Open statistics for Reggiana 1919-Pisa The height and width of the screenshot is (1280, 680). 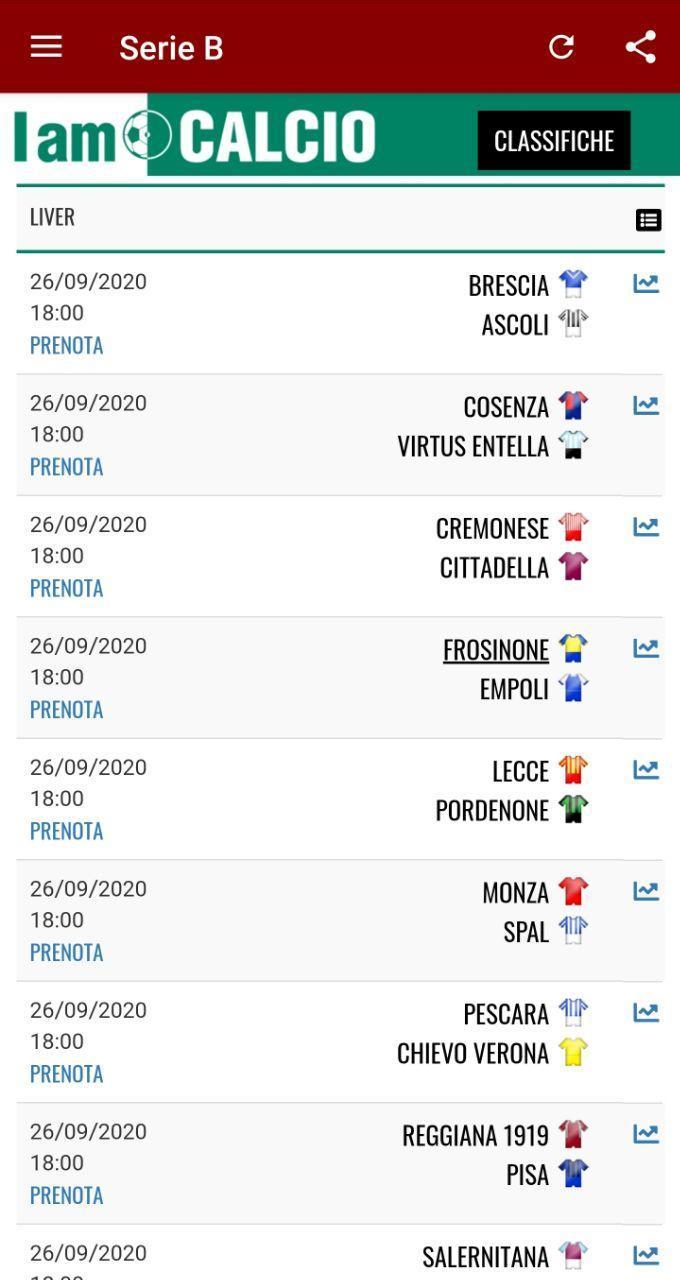click(x=646, y=1135)
